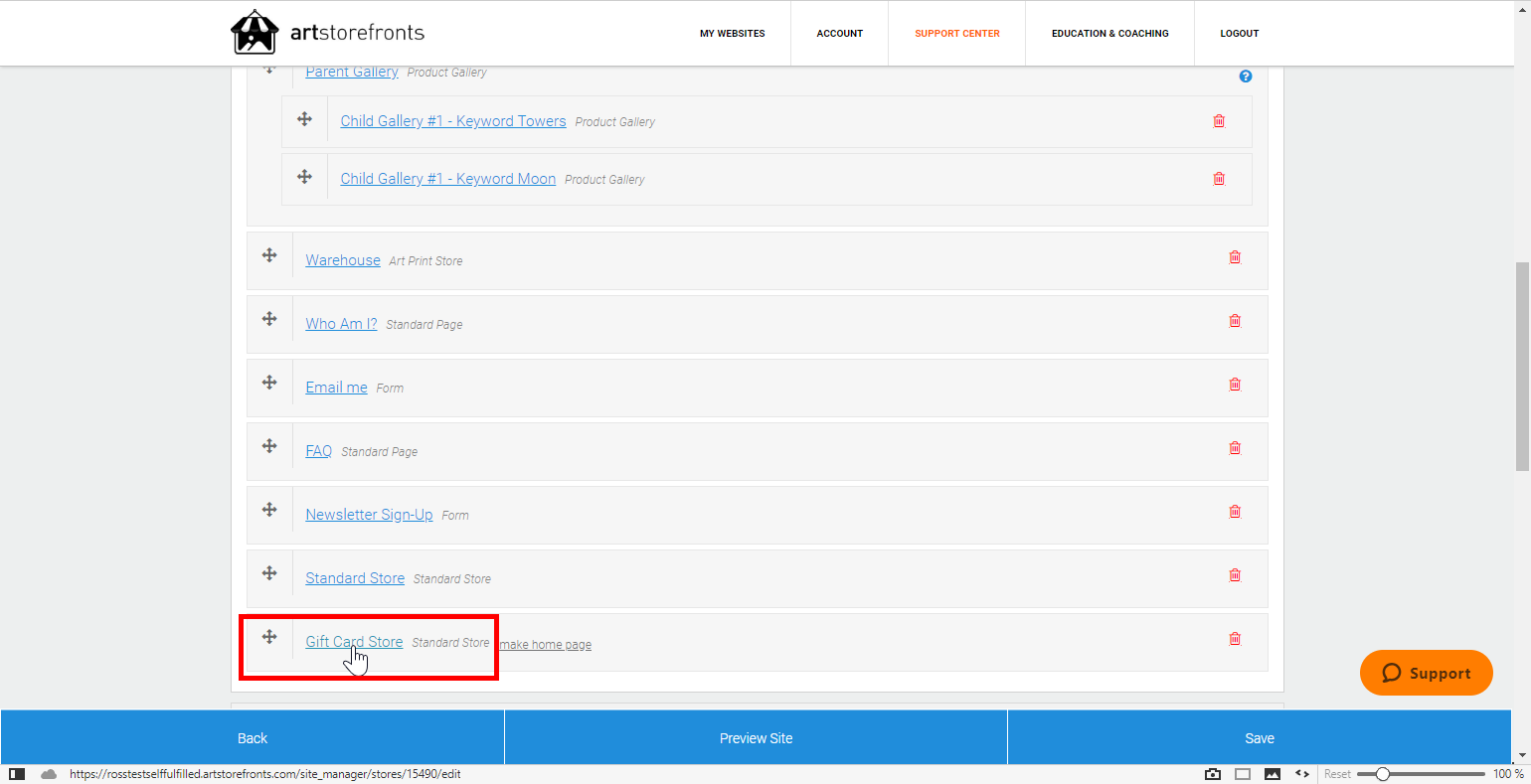Click the Save button

pyautogui.click(x=1259, y=738)
